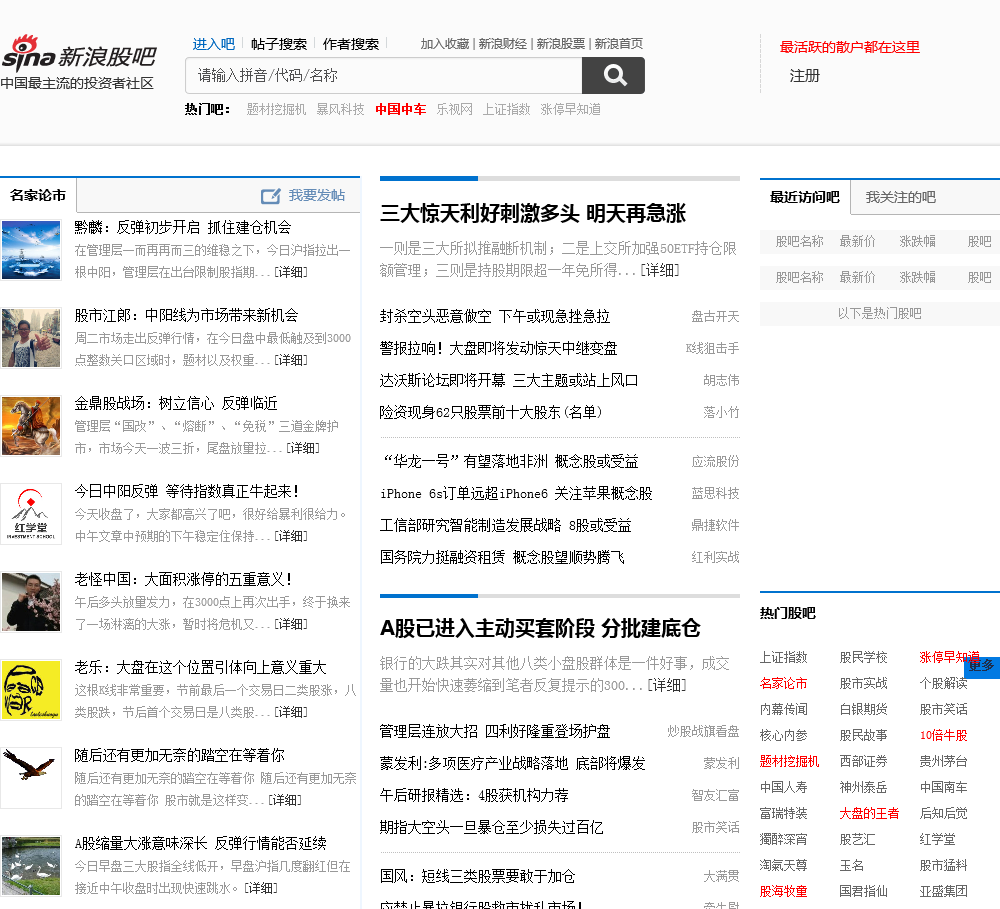1000x909 pixels.
Task: Open article 国风：短线三类股票要敢于加仓
Action: click(x=477, y=876)
